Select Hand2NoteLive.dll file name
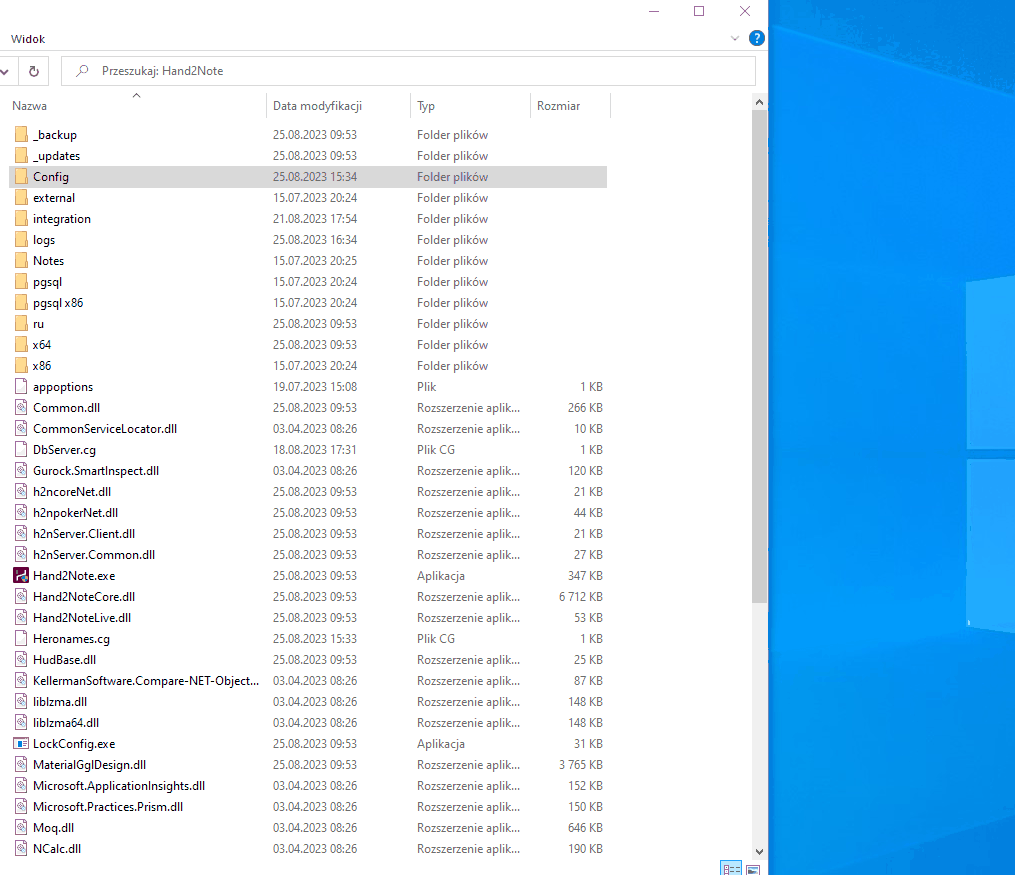The height and width of the screenshot is (875, 1015). [82, 617]
